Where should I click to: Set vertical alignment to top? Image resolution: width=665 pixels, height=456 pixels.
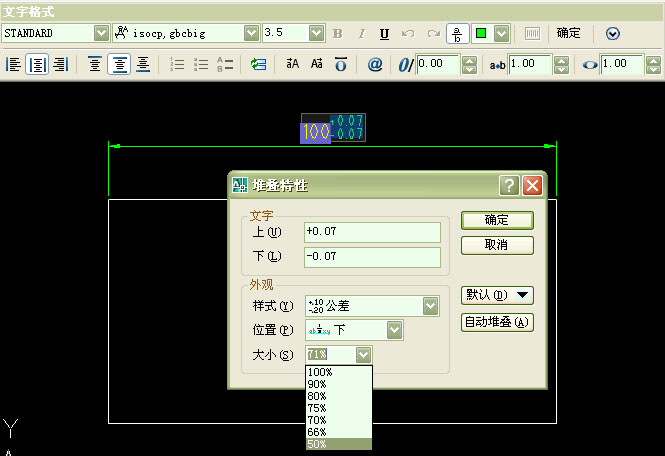(x=95, y=64)
